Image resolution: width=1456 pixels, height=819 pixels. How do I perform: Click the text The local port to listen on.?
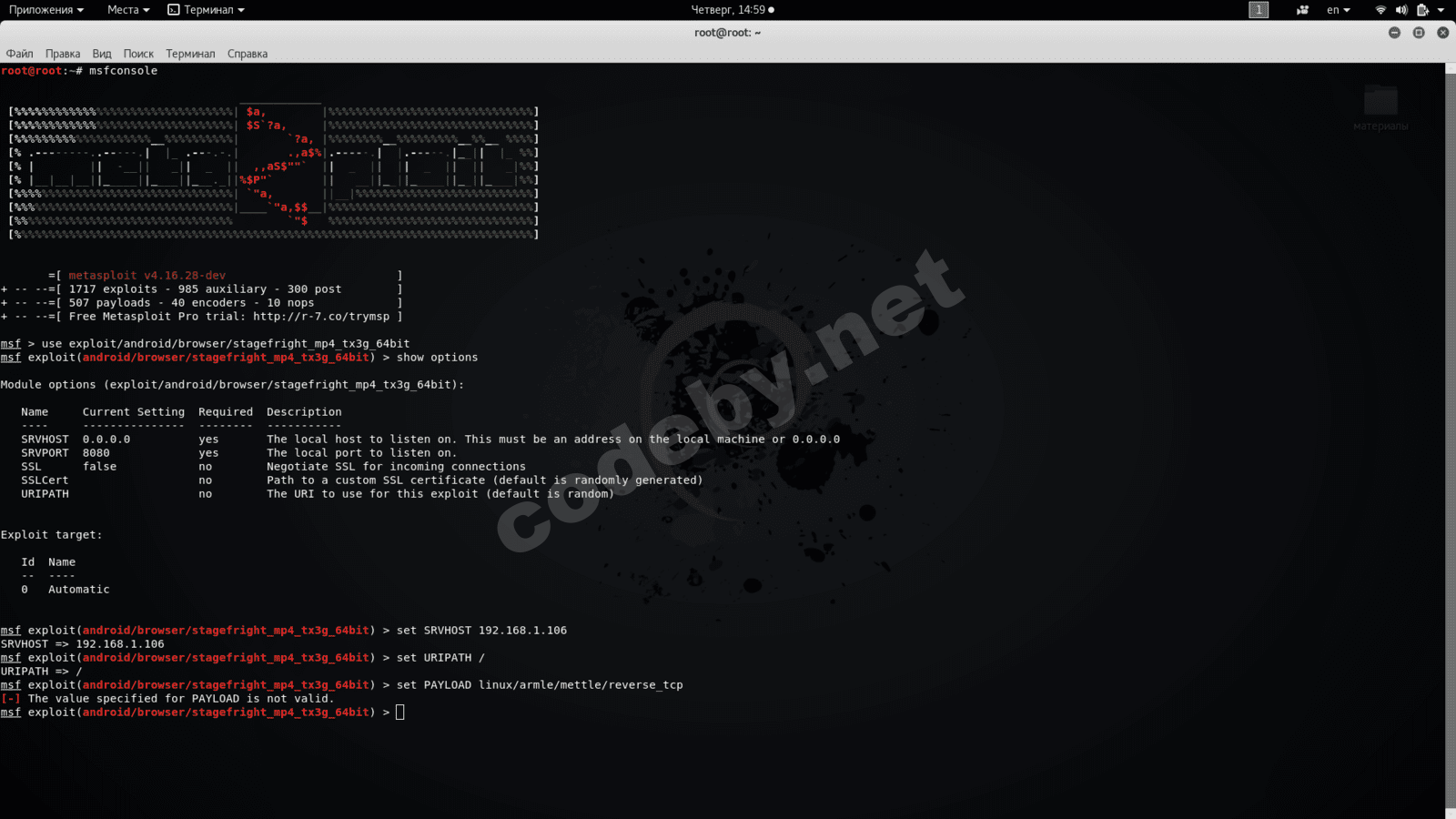(362, 453)
